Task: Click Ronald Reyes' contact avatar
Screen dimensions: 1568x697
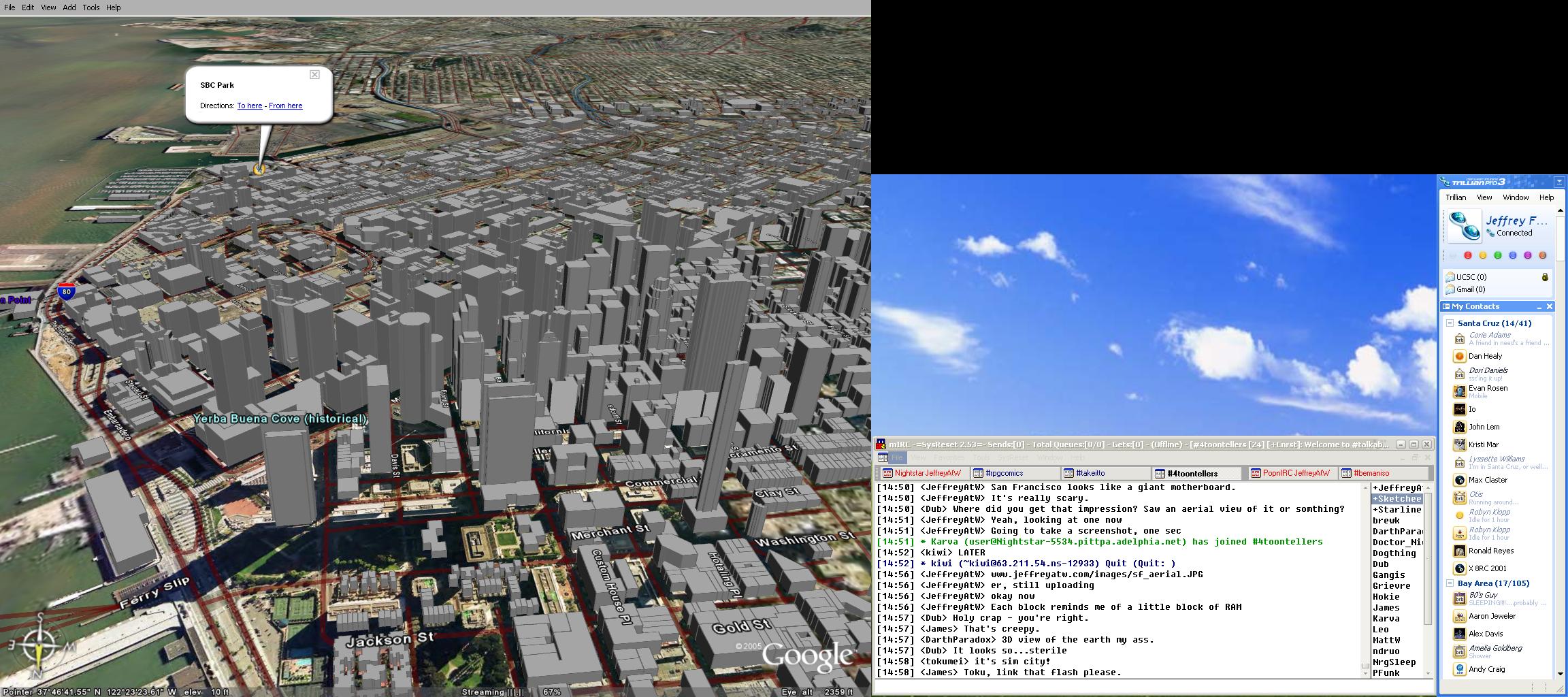Action: coord(1459,551)
